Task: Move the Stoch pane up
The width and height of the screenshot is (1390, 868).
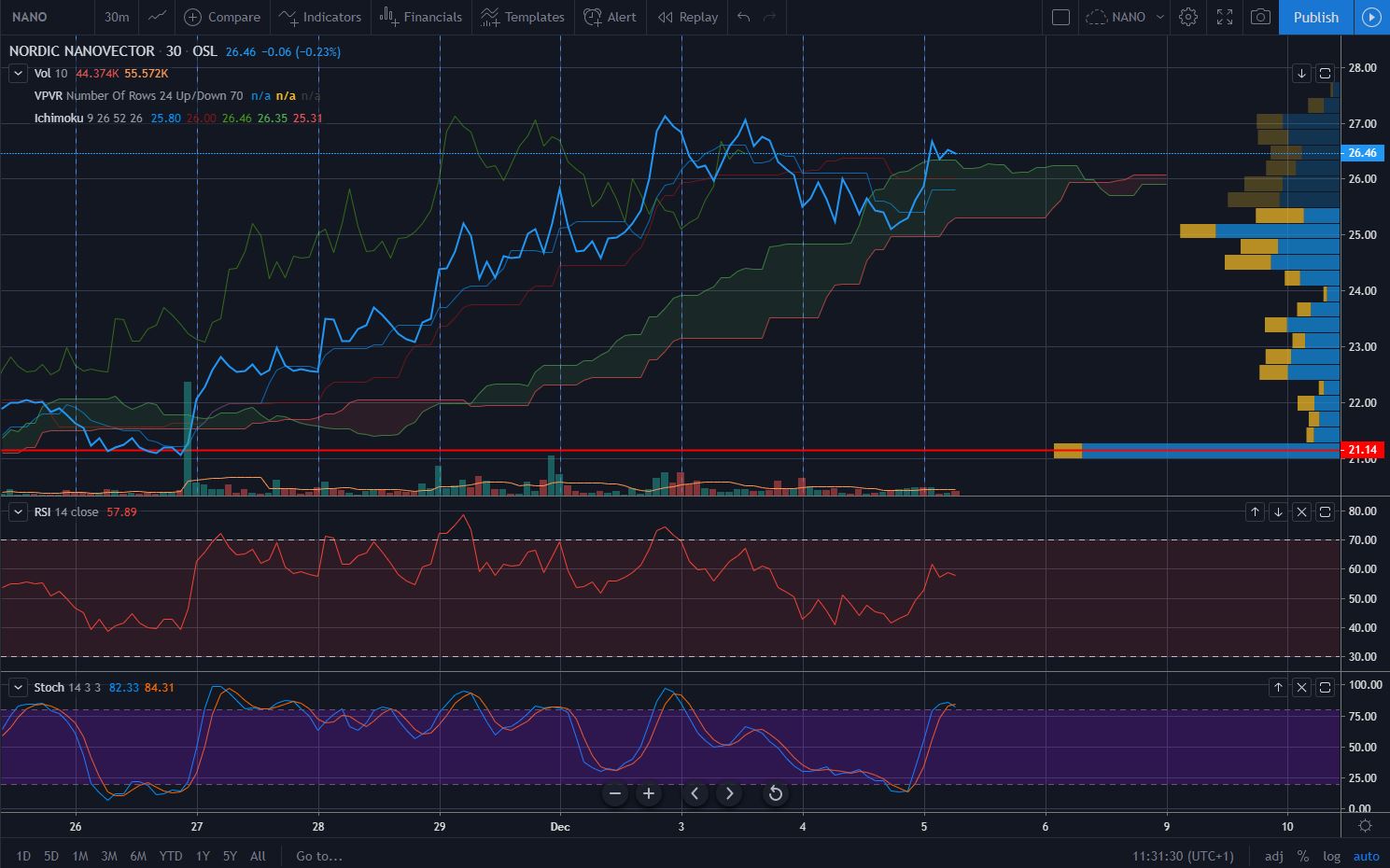Action: (1278, 687)
